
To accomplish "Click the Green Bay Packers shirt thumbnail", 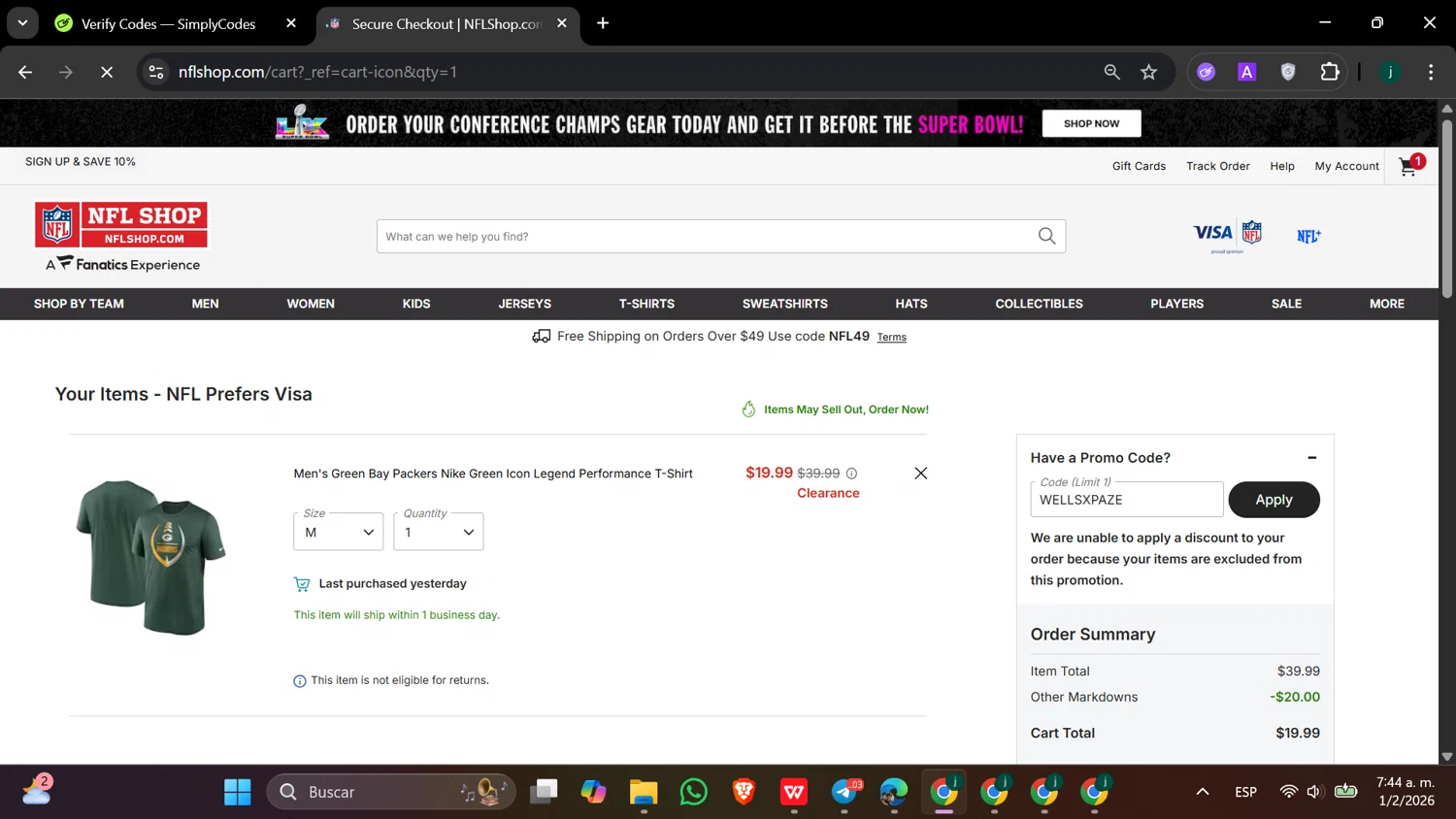I will (150, 557).
